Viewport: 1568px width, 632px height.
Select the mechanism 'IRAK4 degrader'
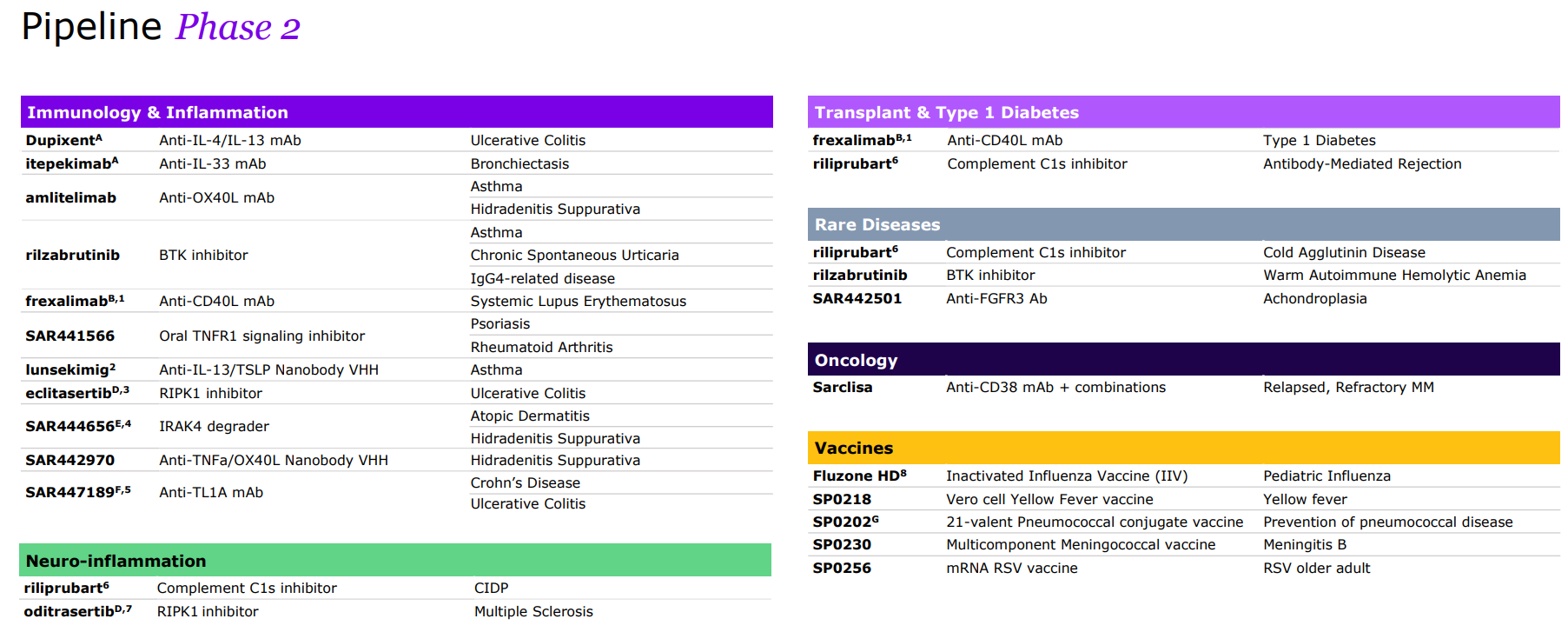215,426
